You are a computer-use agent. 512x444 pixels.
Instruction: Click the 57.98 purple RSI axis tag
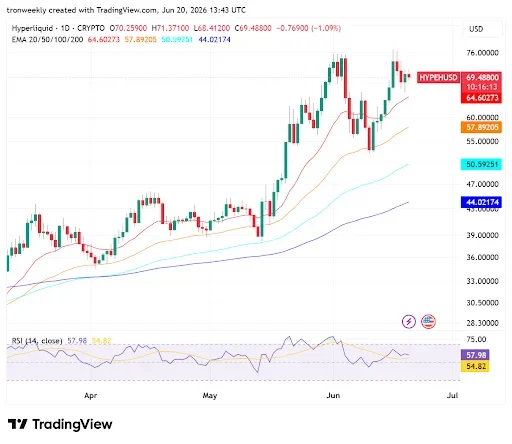coord(475,355)
